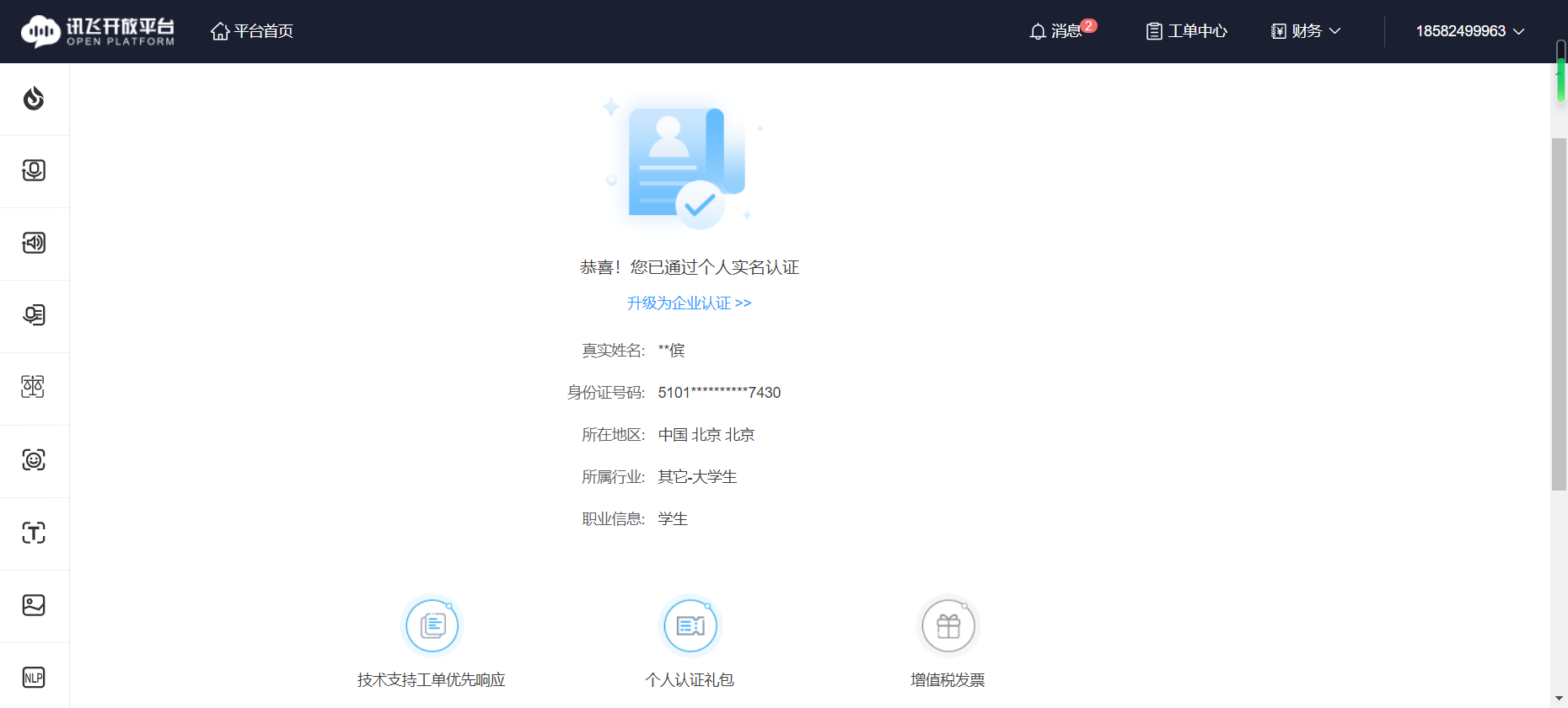Click the red badge showing 2 messages
This screenshot has width=1568, height=708.
pos(1089,25)
